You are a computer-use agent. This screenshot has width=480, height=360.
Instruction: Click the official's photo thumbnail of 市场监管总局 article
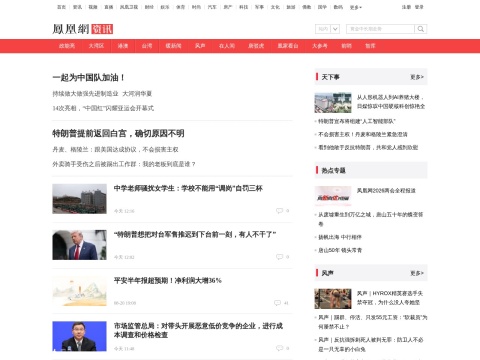coord(79,336)
